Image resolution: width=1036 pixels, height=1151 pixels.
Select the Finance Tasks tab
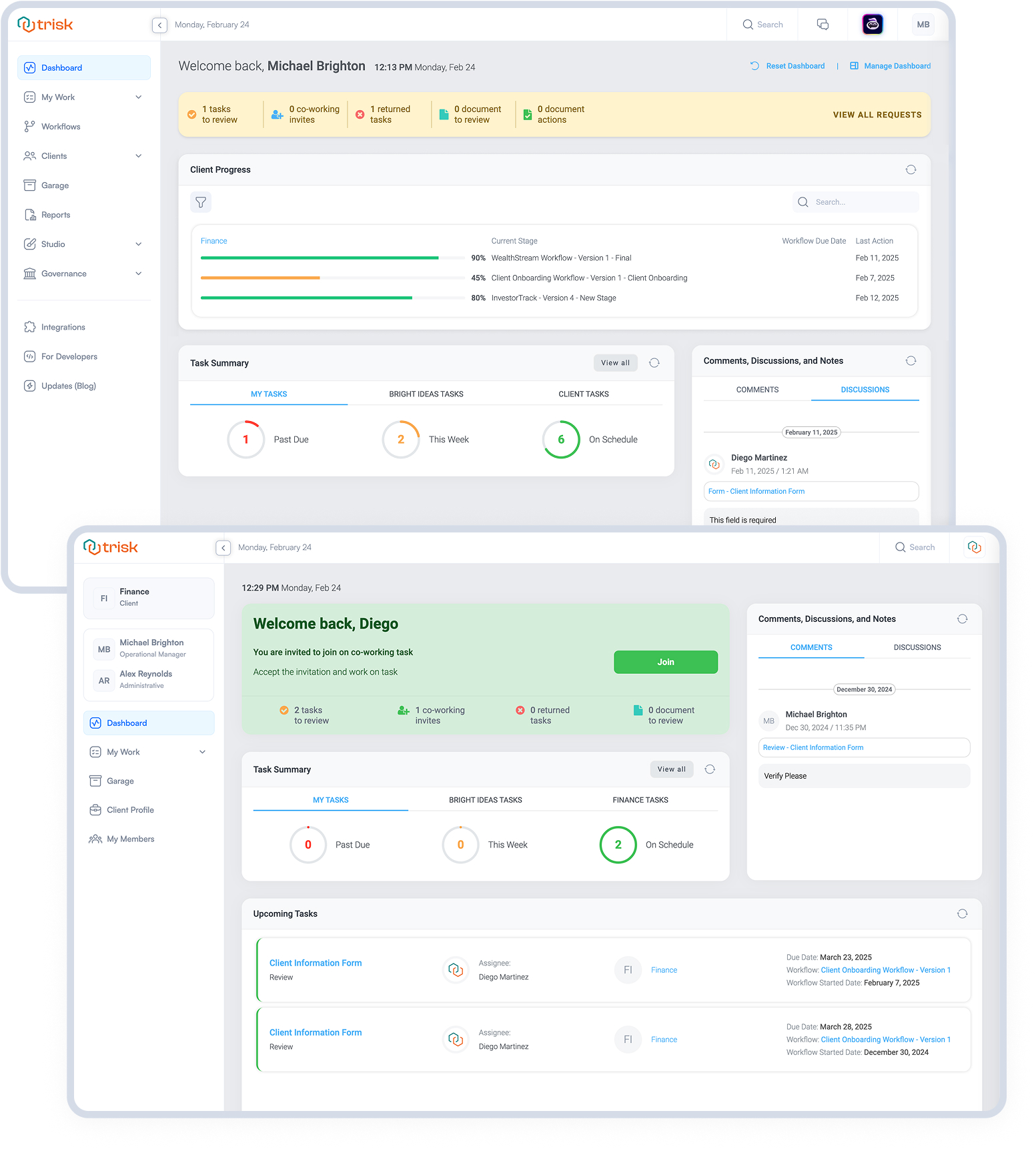(x=640, y=800)
